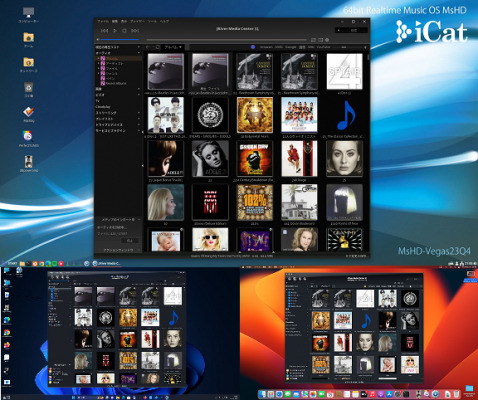
Task: Click the previous track button in player
Action: [x=104, y=31]
